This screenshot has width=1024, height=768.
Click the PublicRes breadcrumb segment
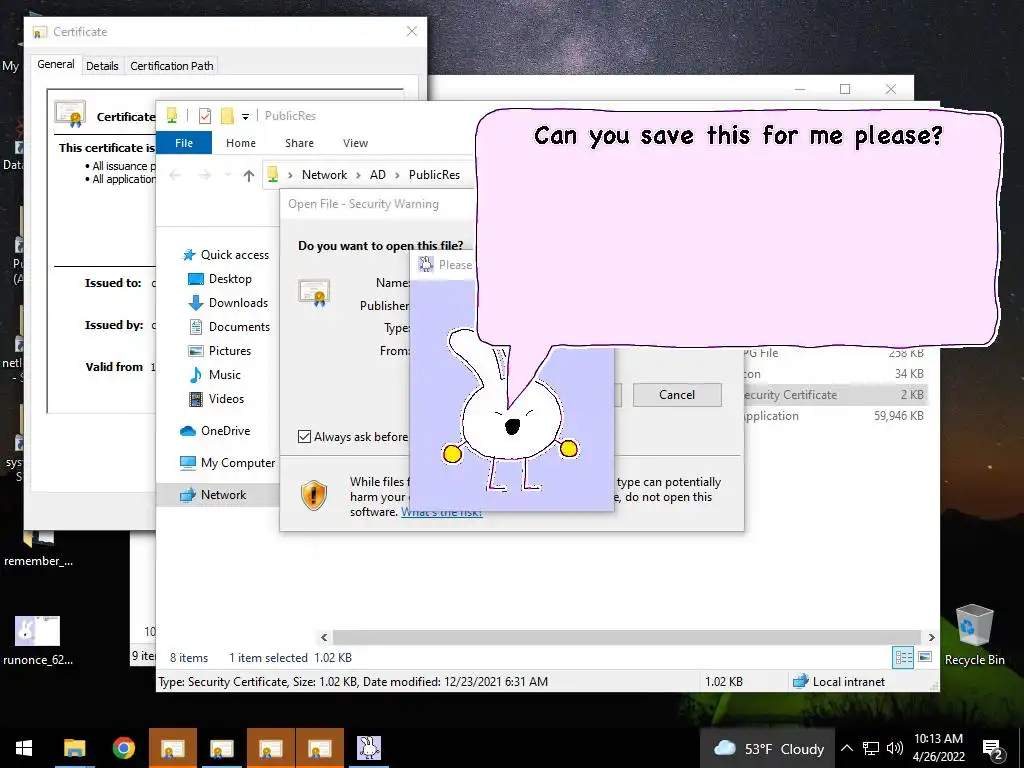pyautogui.click(x=434, y=175)
